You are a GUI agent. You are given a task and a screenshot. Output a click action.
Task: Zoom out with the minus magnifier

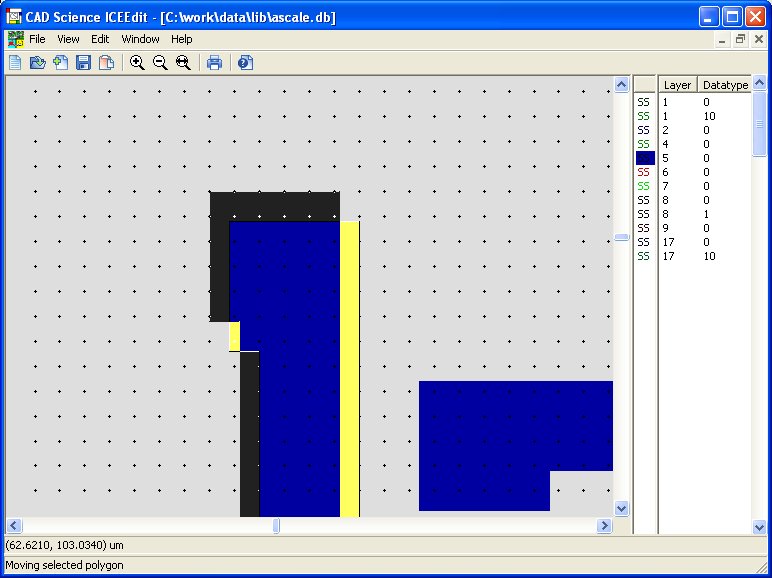click(x=160, y=63)
